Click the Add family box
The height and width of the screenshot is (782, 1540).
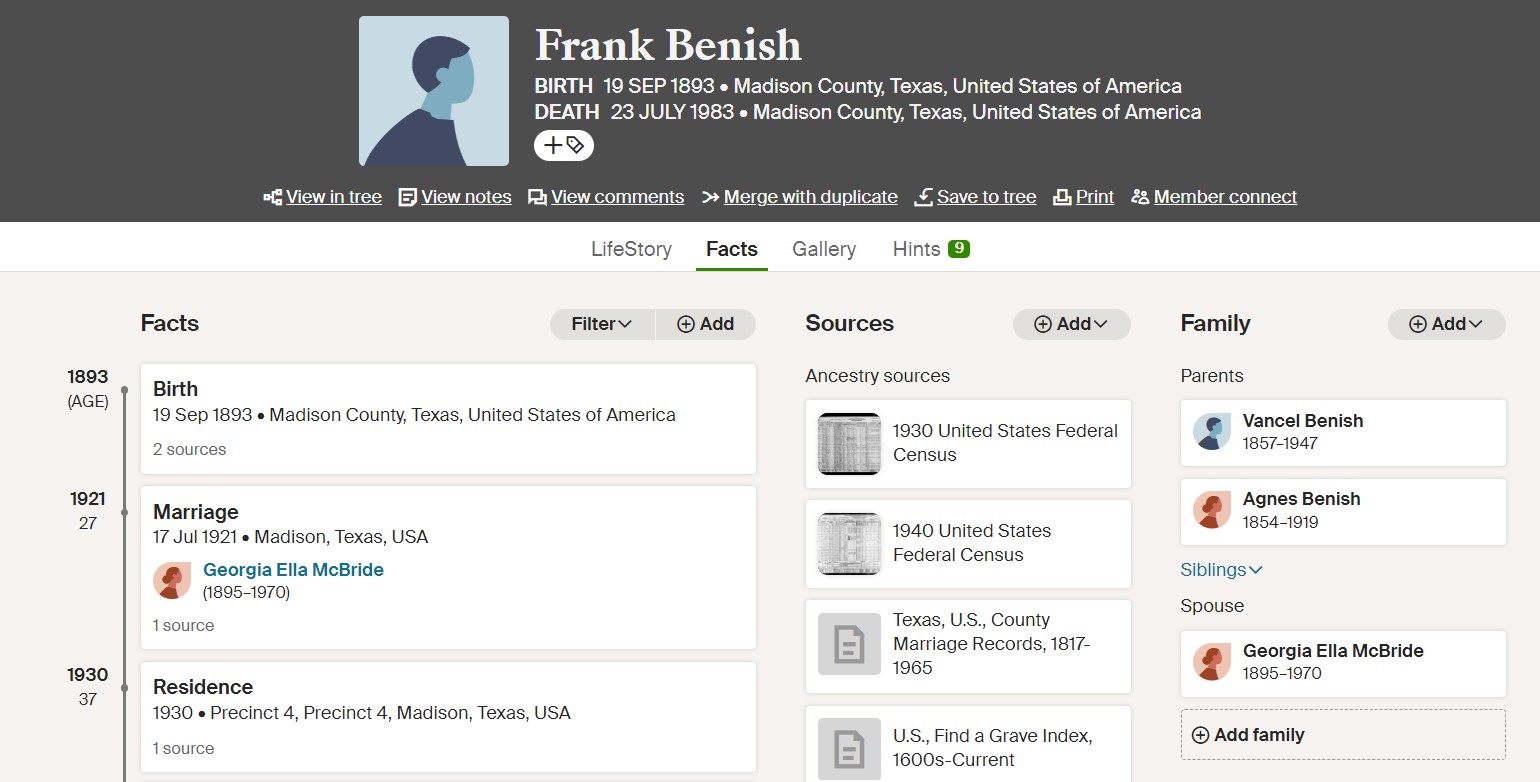(1343, 735)
